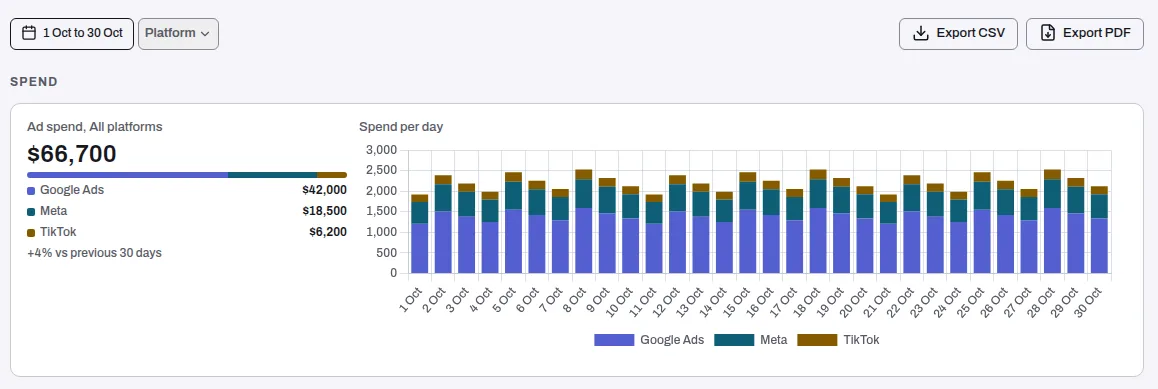This screenshot has height=389, width=1158.
Task: Click the calendar icon in date range button
Action: 30,33
